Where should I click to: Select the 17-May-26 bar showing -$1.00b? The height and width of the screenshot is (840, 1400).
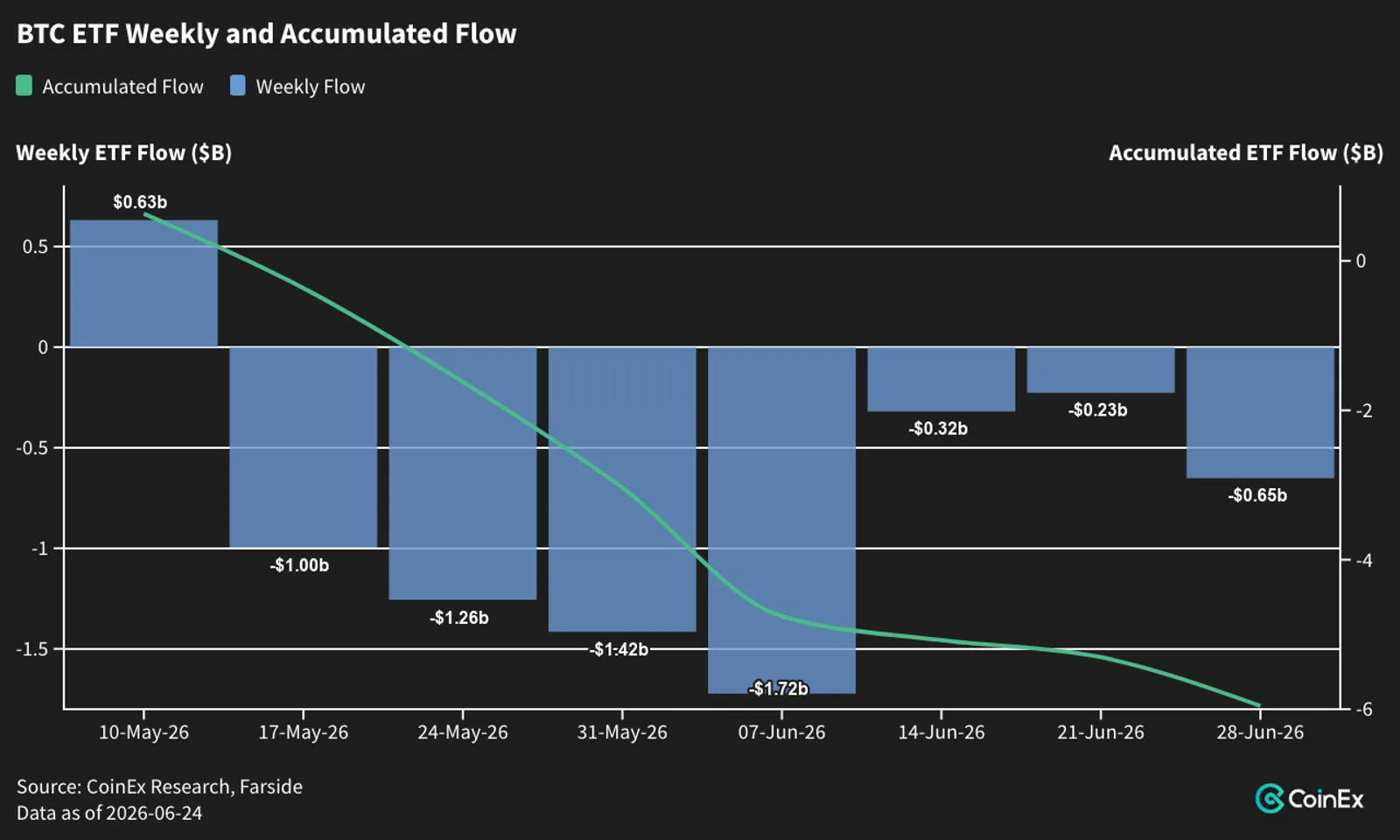[x=303, y=447]
